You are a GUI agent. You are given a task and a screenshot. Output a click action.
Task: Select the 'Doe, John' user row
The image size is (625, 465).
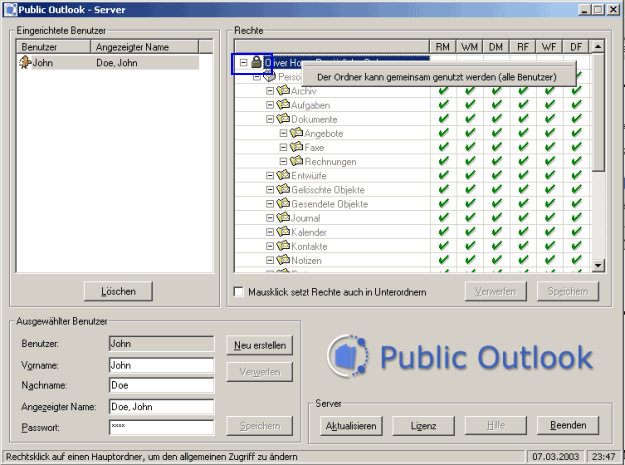pyautogui.click(x=108, y=63)
